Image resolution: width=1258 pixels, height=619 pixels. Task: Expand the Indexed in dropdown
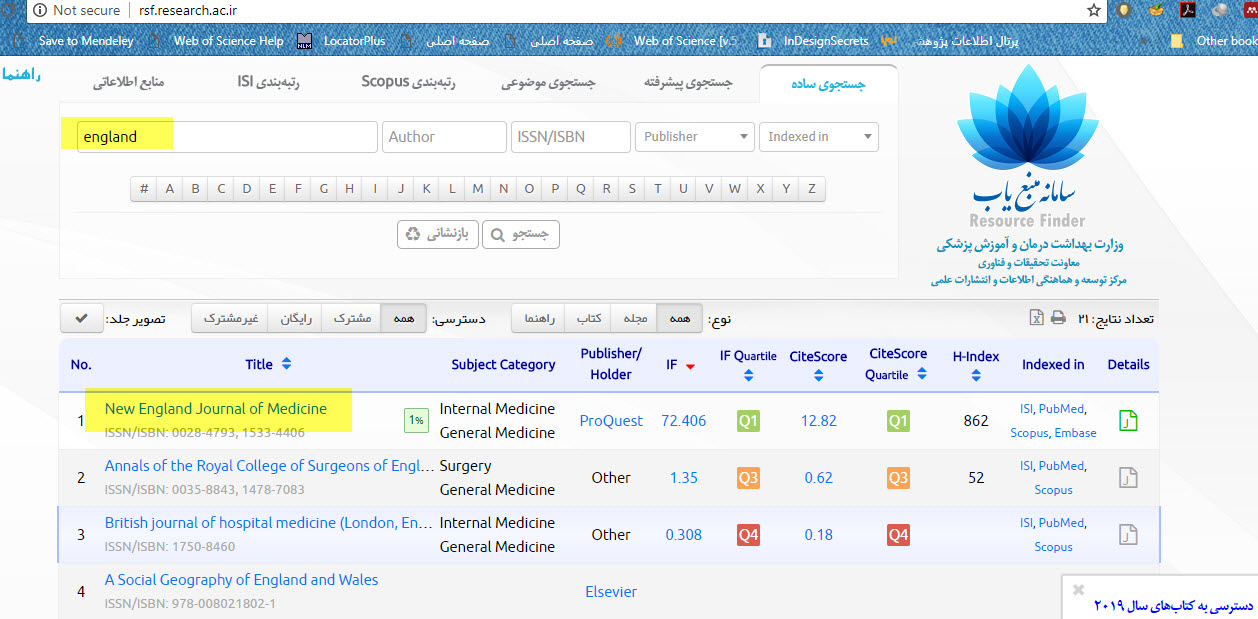pos(818,137)
